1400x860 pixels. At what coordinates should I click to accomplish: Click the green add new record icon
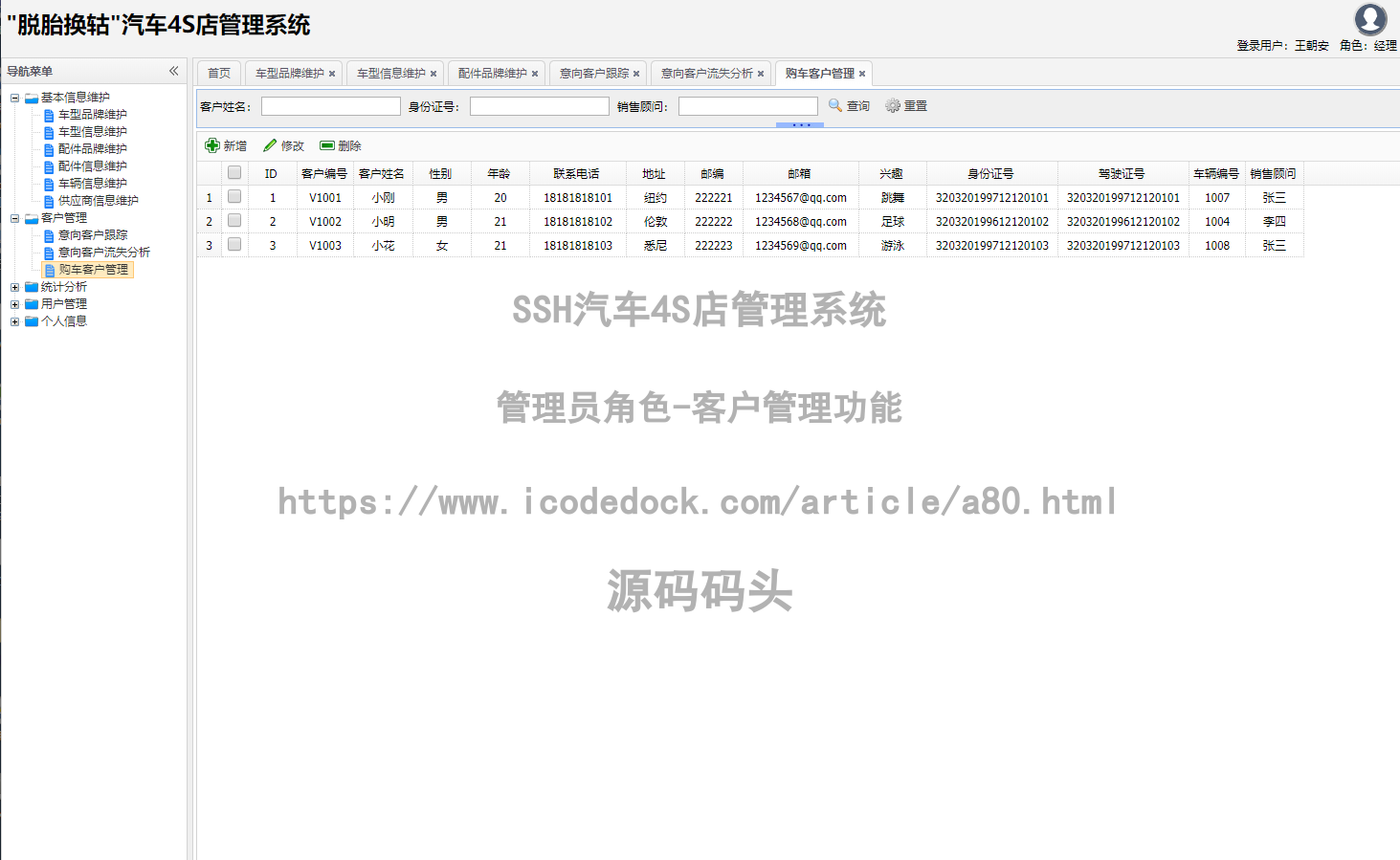tap(212, 145)
